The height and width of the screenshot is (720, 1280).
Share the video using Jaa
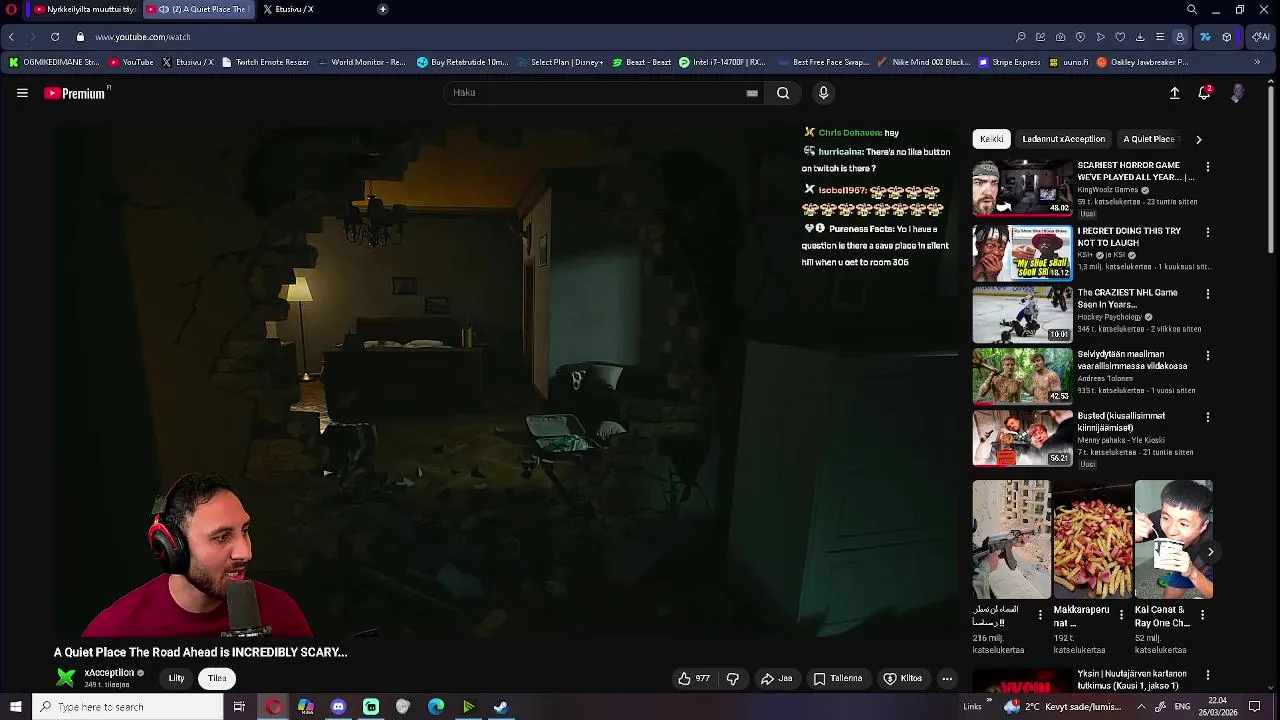[777, 678]
